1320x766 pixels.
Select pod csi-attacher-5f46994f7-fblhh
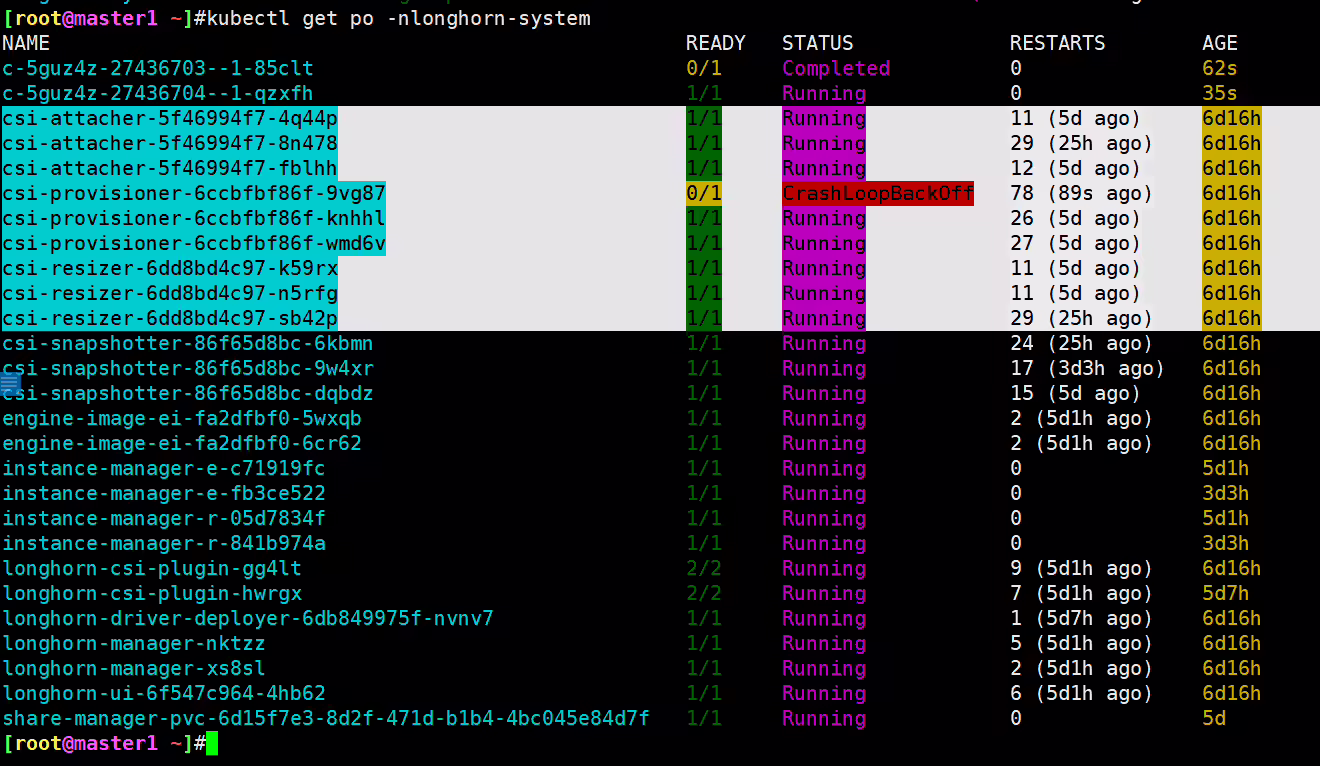click(x=170, y=168)
